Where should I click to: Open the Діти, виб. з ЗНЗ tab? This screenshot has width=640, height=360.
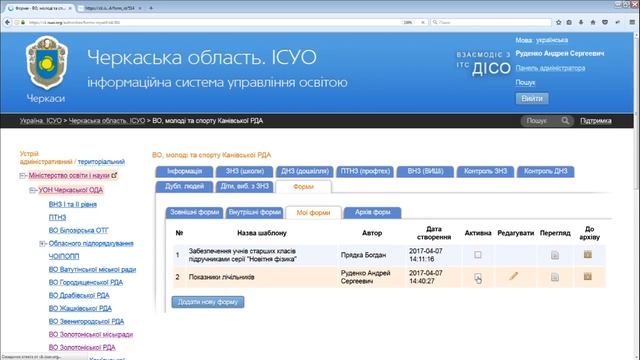(x=244, y=187)
